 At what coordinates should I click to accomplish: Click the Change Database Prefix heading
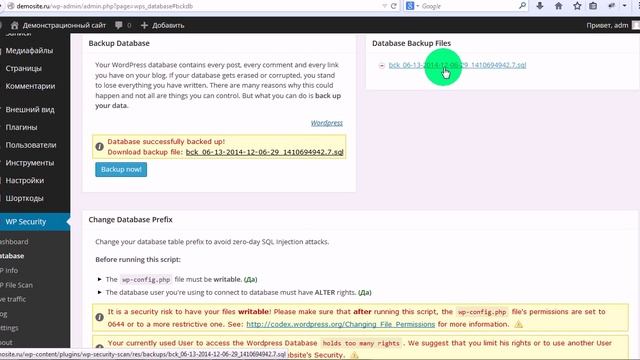click(x=131, y=220)
